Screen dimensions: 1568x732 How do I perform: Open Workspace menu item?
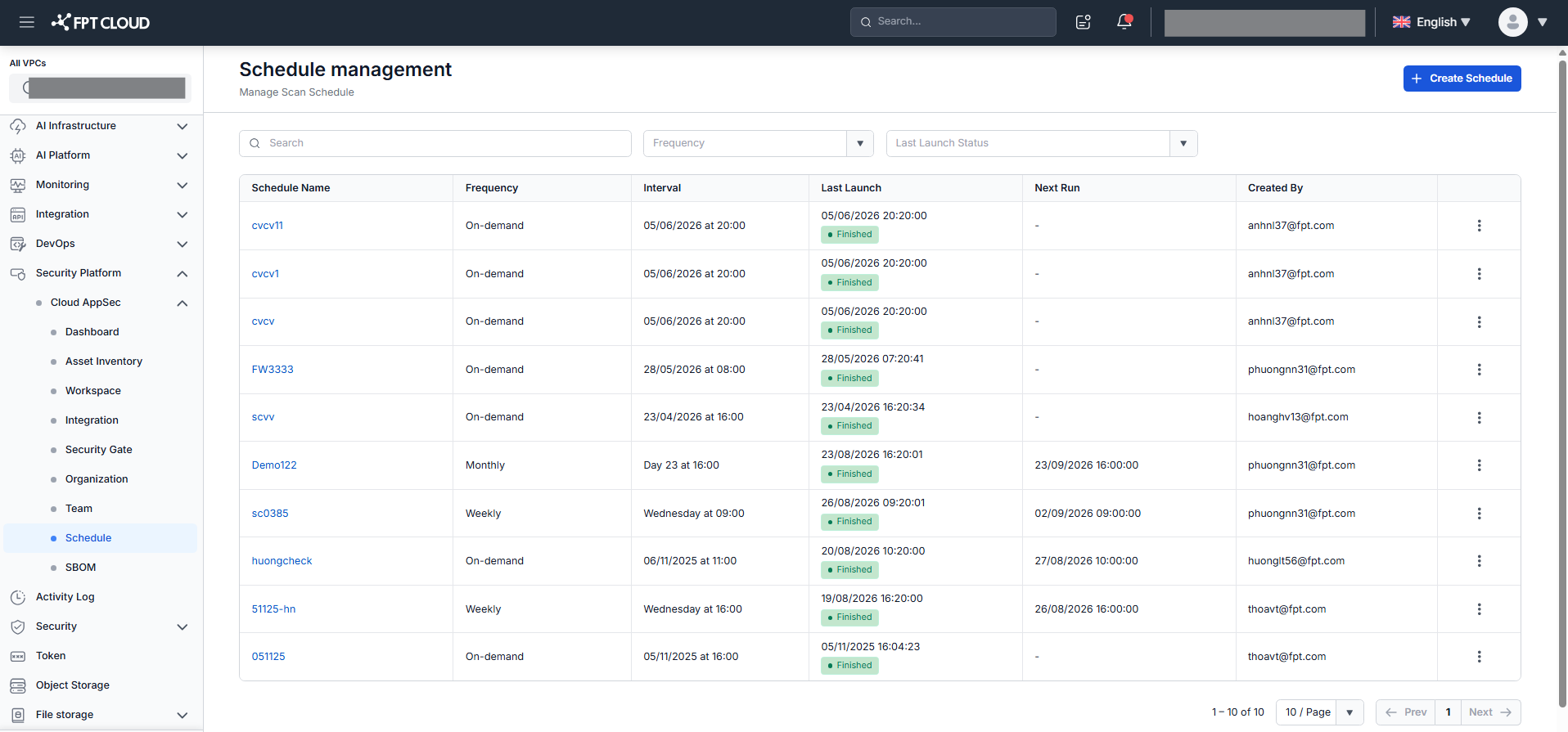pyautogui.click(x=93, y=391)
